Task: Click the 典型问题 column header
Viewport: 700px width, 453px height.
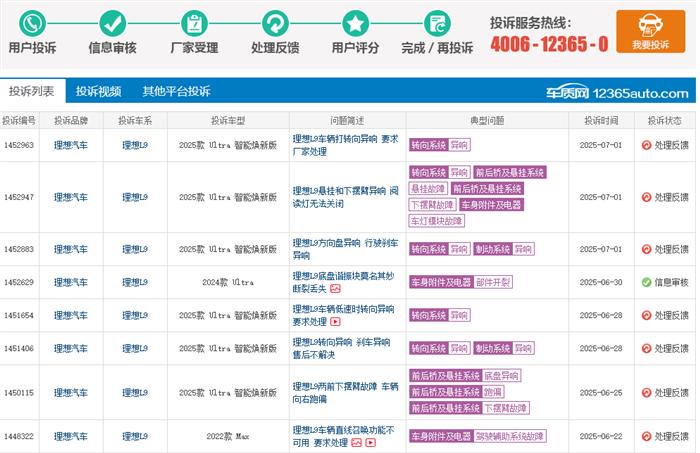Action: (x=487, y=121)
